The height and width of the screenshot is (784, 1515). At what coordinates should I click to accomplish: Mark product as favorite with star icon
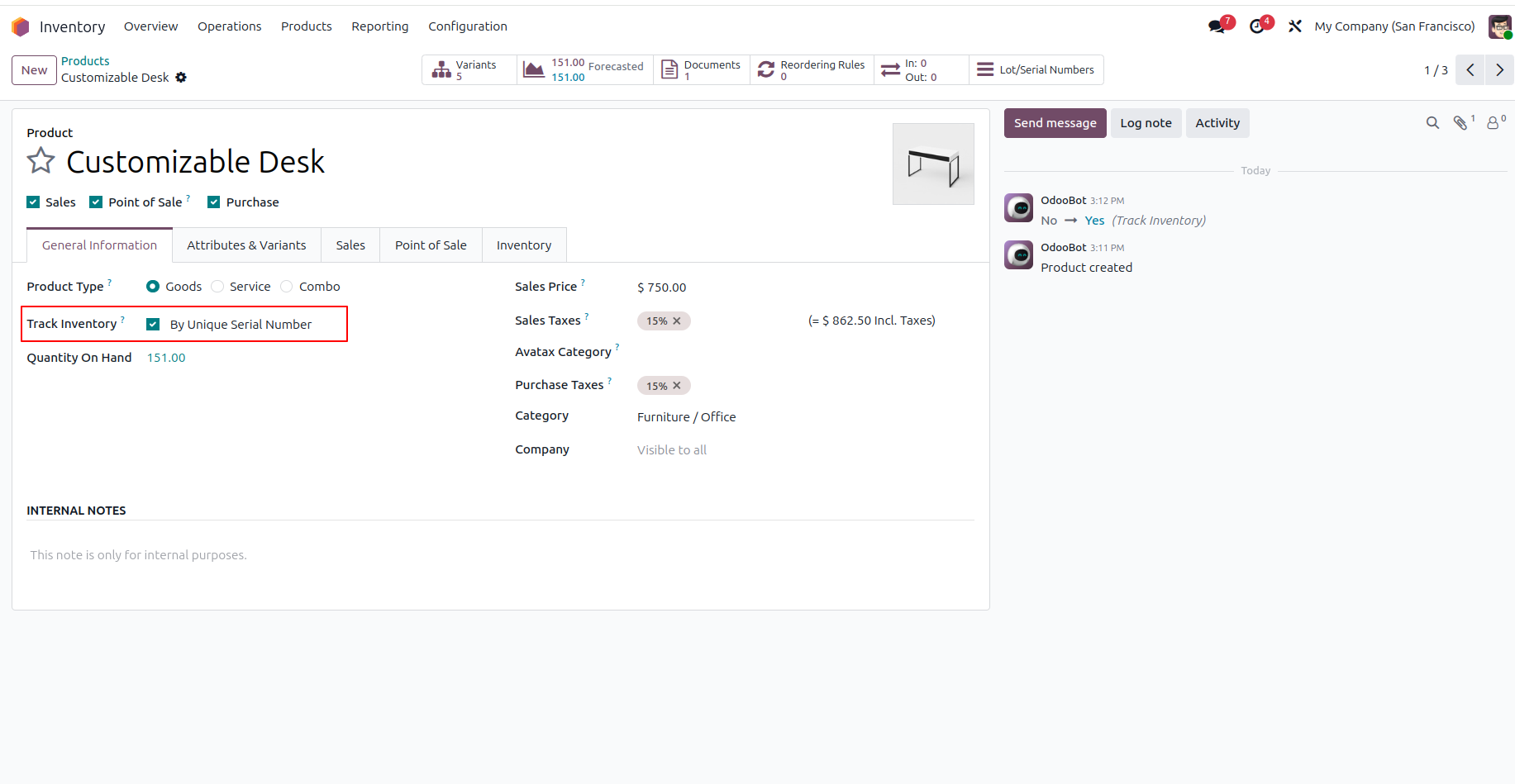[40, 161]
